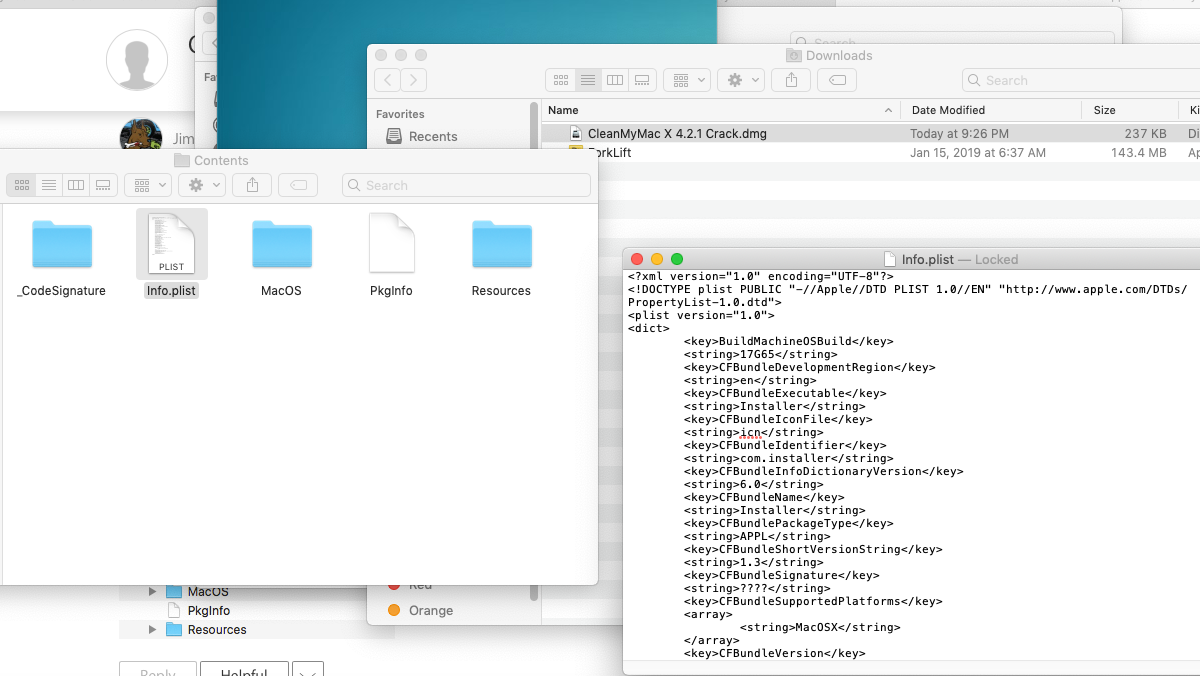
Task: Switch Contents window to icon view
Action: point(22,185)
